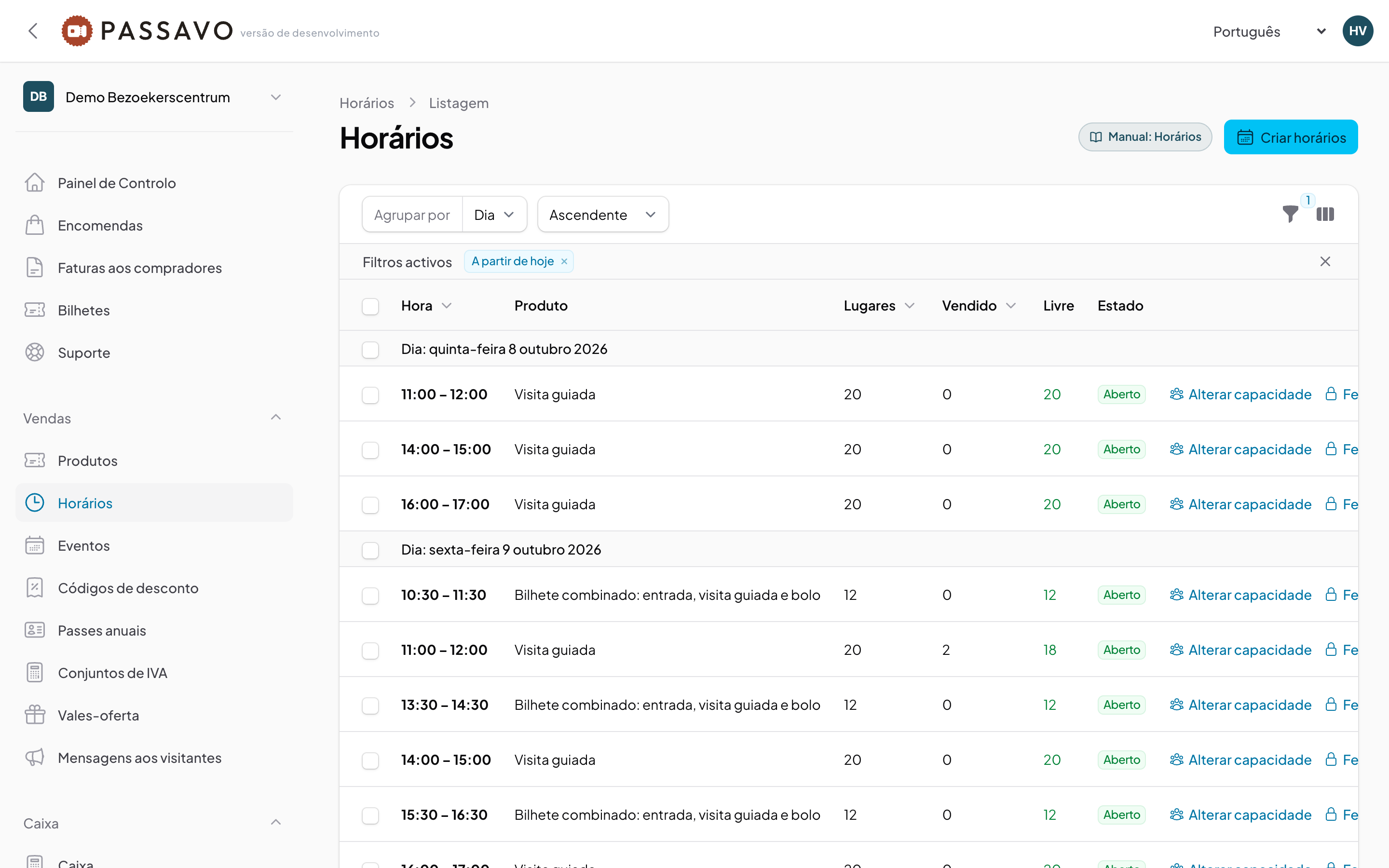The height and width of the screenshot is (868, 1389).
Task: Clear all active filters with the X
Action: pyautogui.click(x=1325, y=262)
